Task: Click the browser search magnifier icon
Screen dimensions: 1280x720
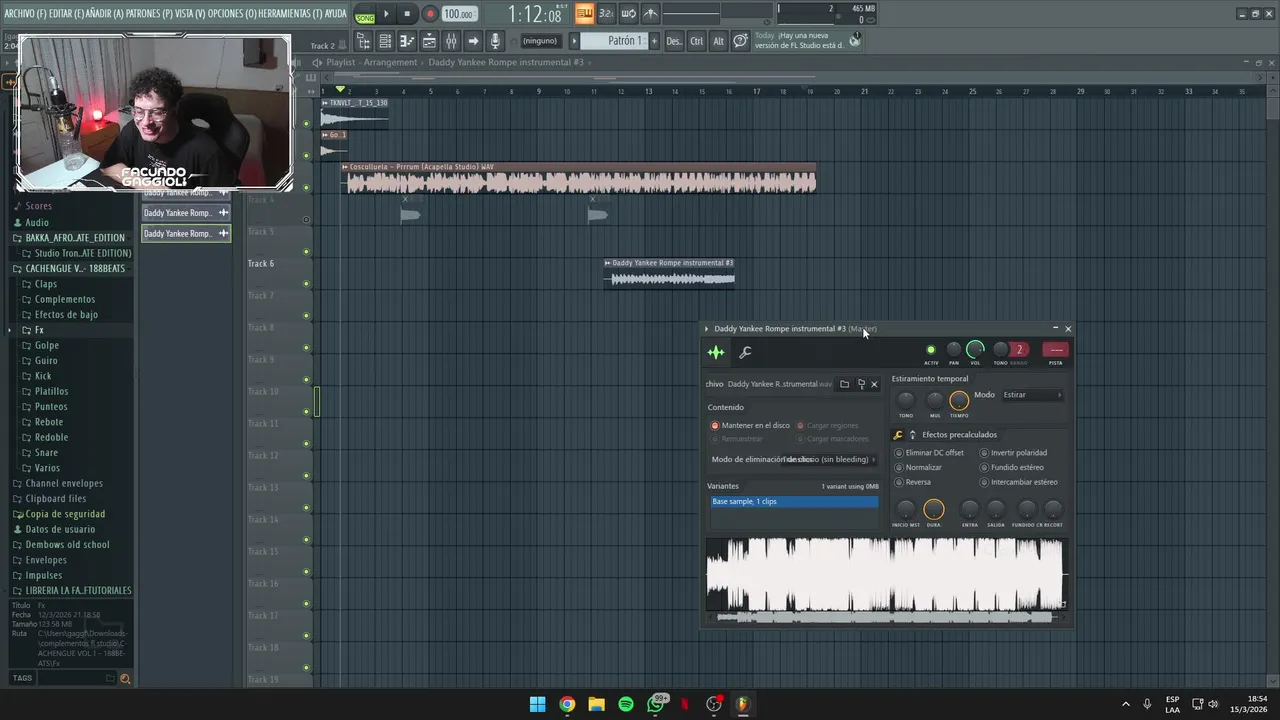Action: 125,678
